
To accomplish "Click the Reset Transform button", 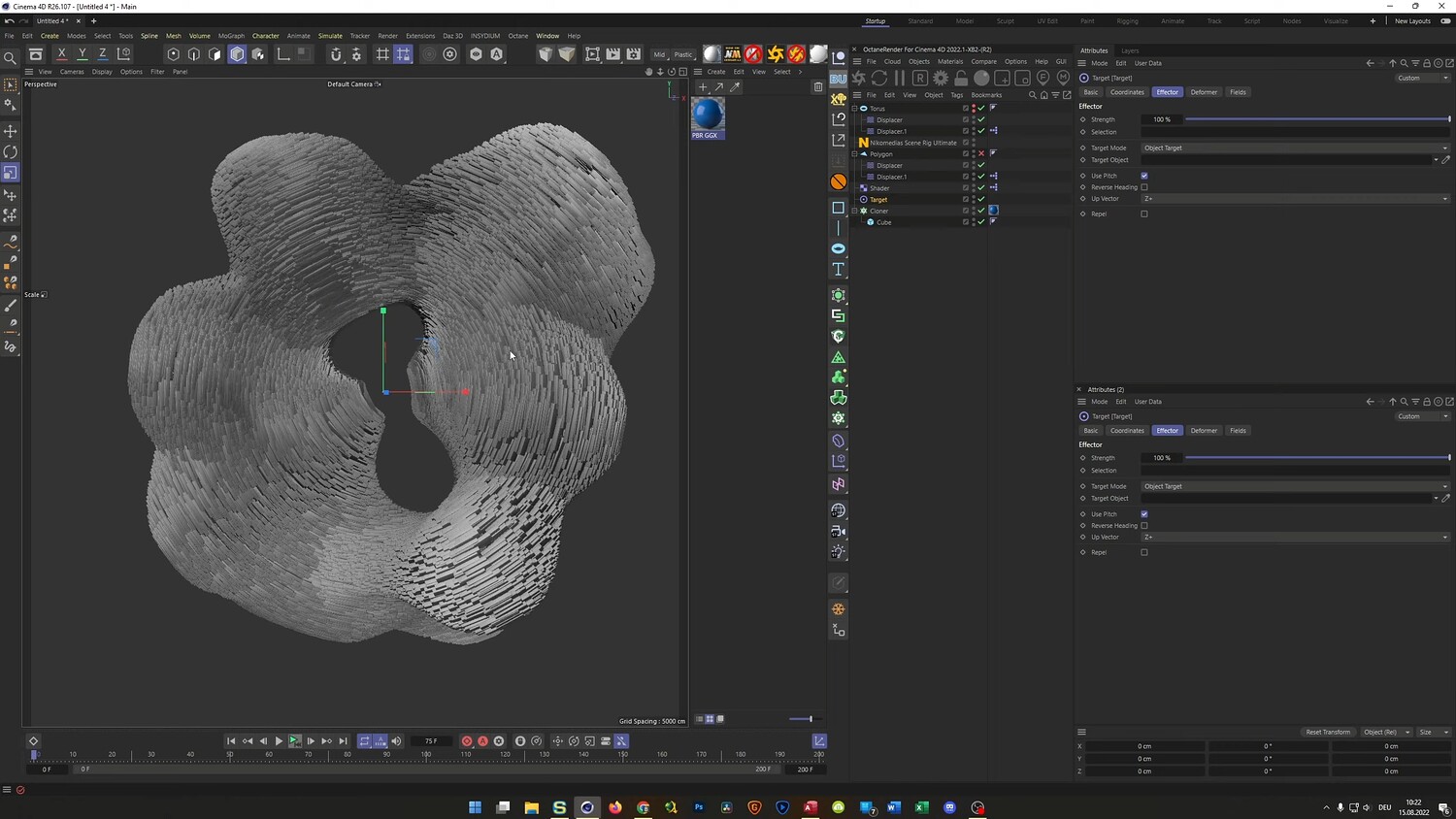I will coord(1327,732).
